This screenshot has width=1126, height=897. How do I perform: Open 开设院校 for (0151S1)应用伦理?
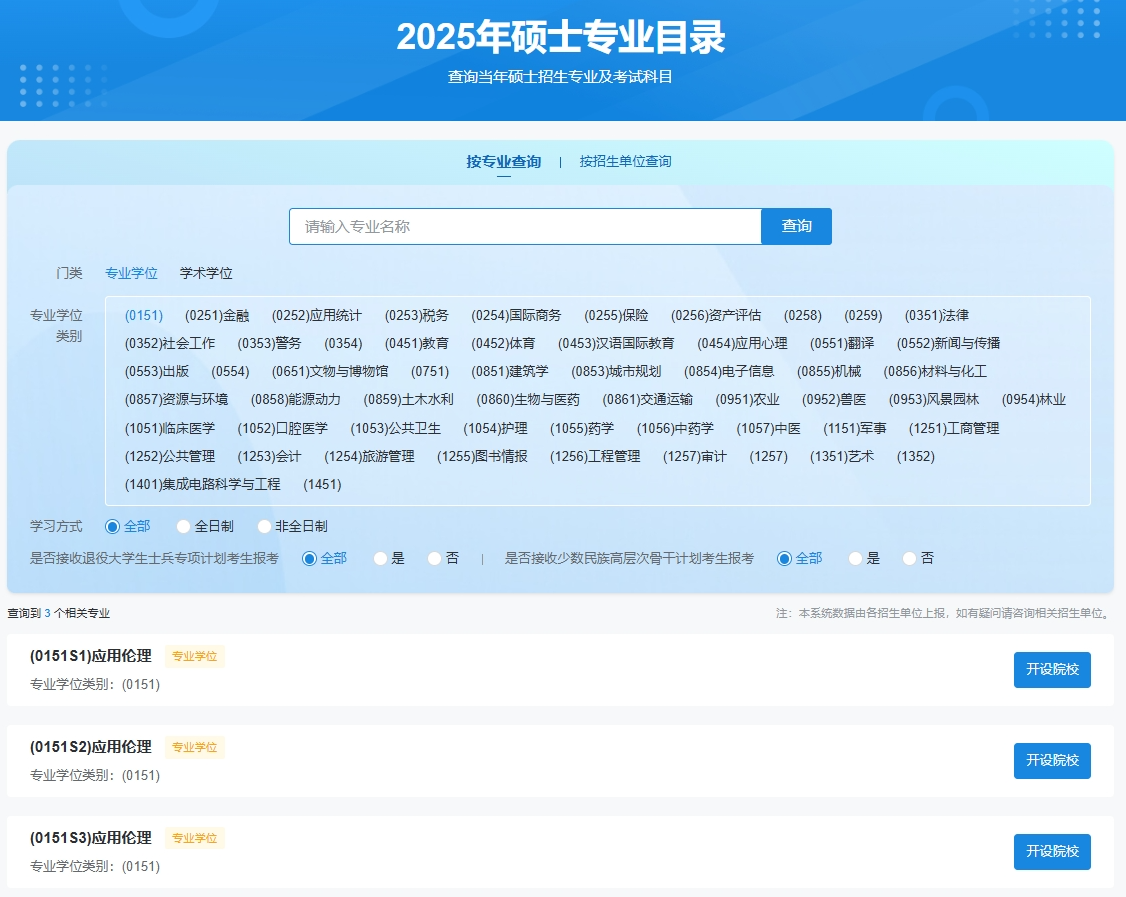click(1052, 670)
